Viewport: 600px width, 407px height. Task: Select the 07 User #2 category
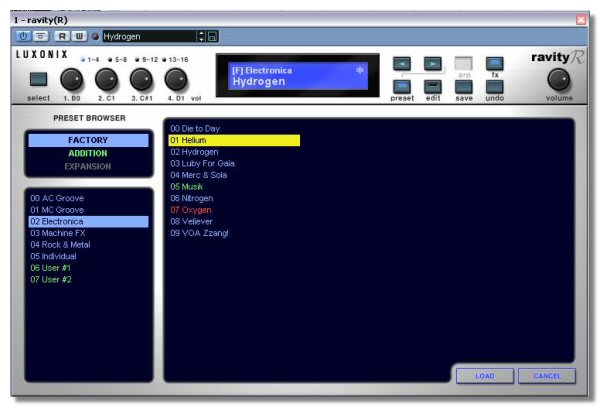click(x=88, y=280)
